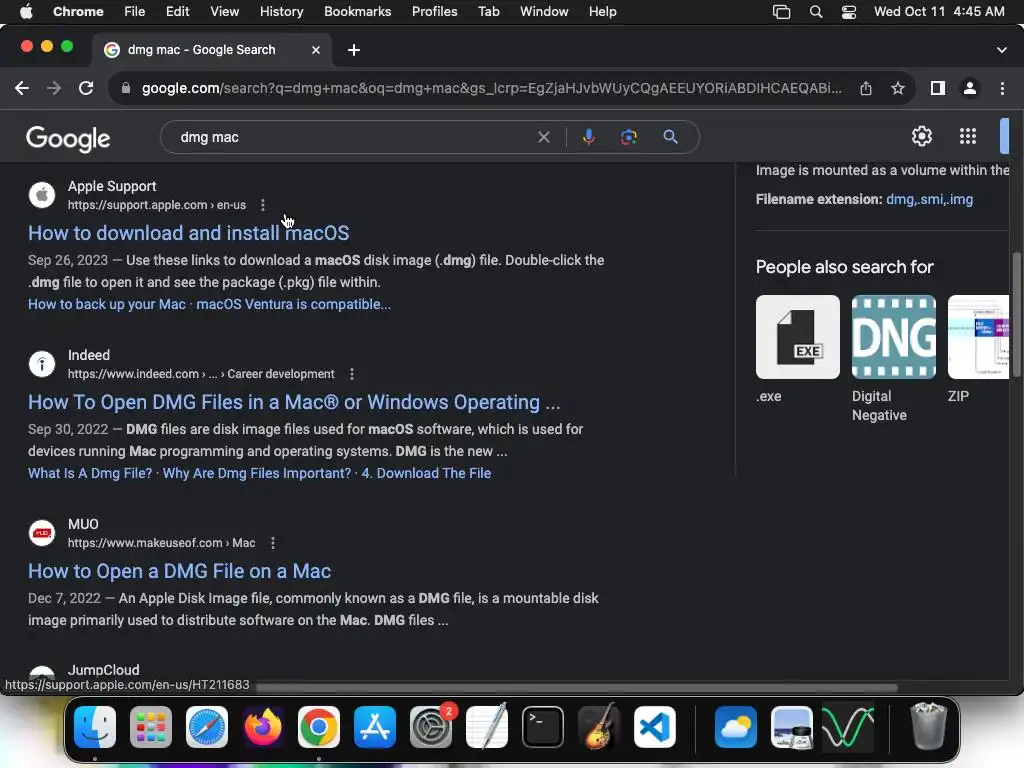
Task: Close the 'dmg mac - Google Search' tab
Action: (315, 50)
